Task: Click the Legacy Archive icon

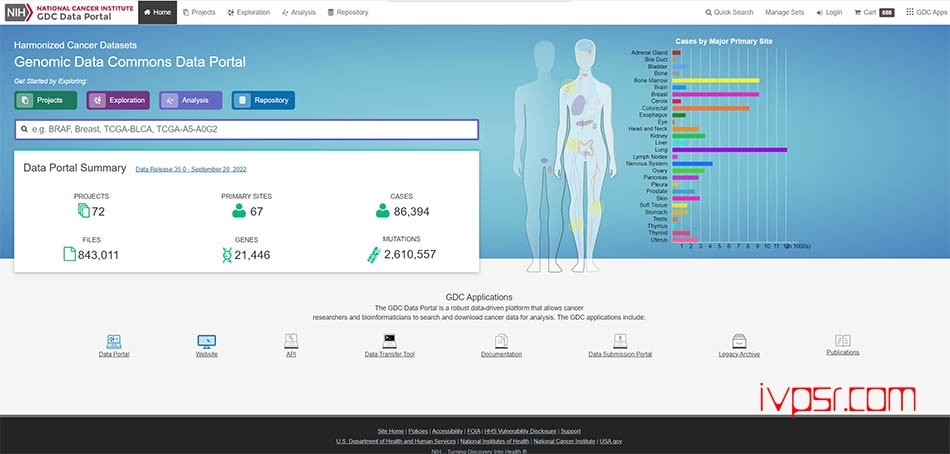Action: [739, 341]
